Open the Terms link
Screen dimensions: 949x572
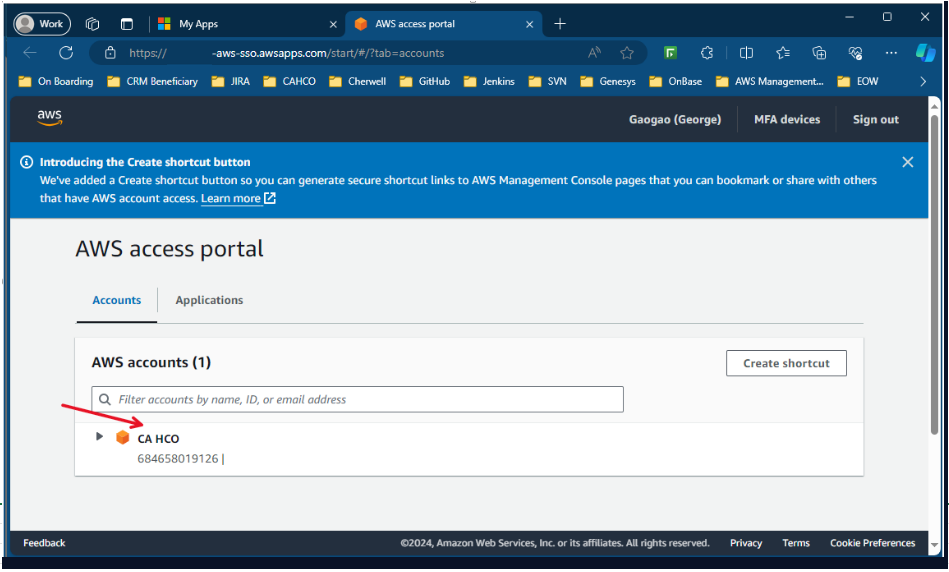click(795, 543)
